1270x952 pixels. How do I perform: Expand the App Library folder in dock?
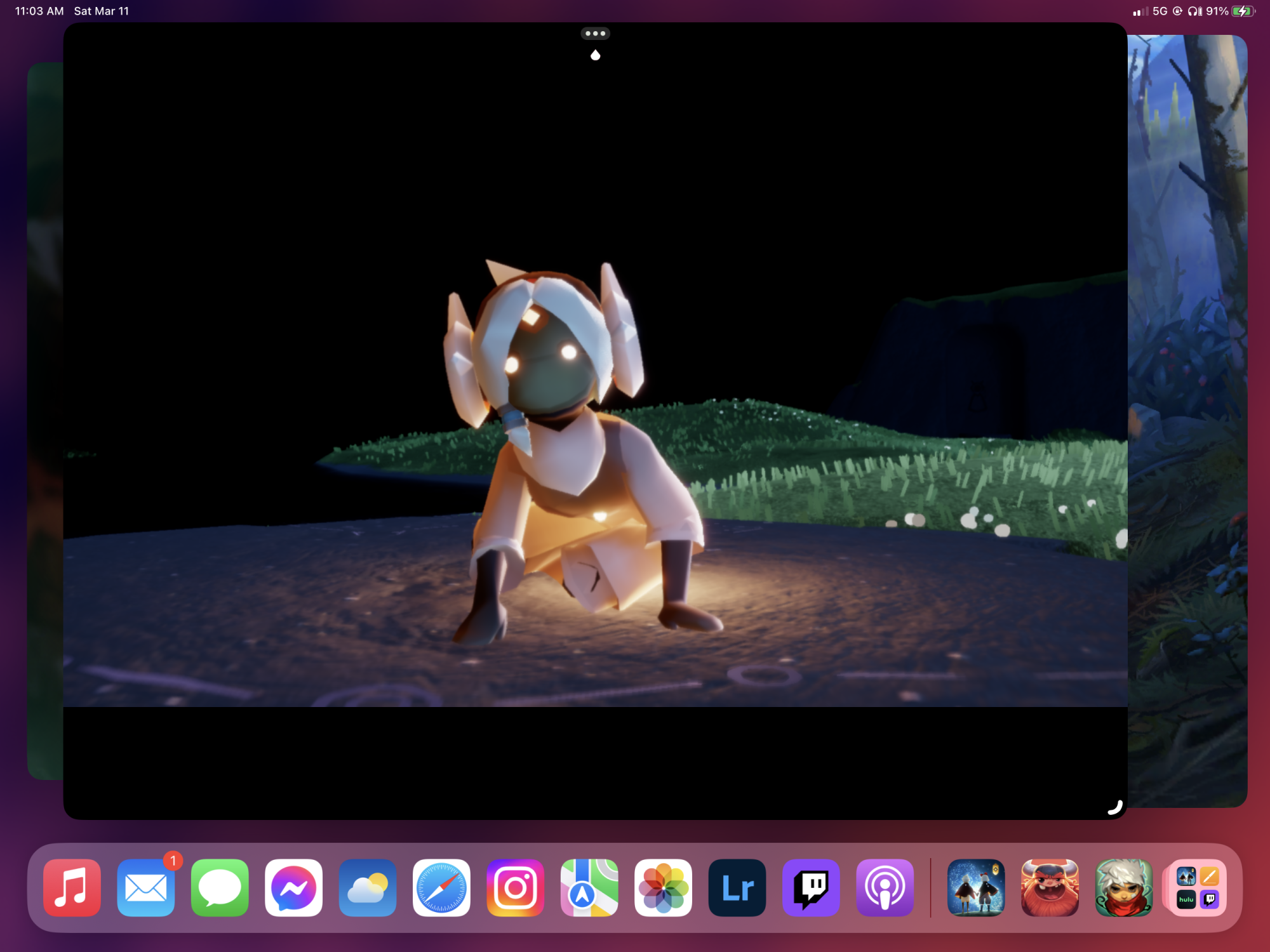click(x=1198, y=887)
